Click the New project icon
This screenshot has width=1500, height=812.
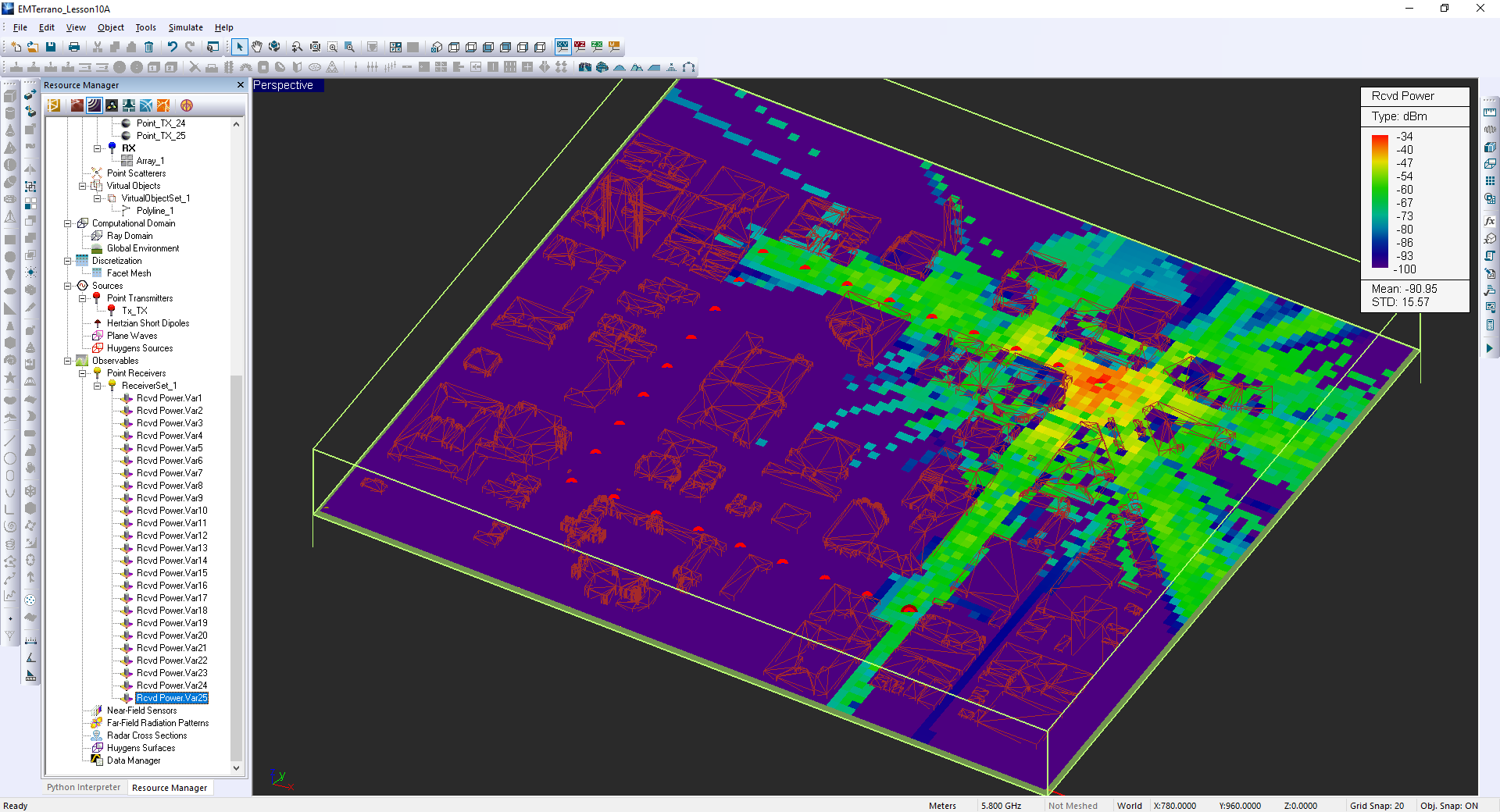click(16, 47)
